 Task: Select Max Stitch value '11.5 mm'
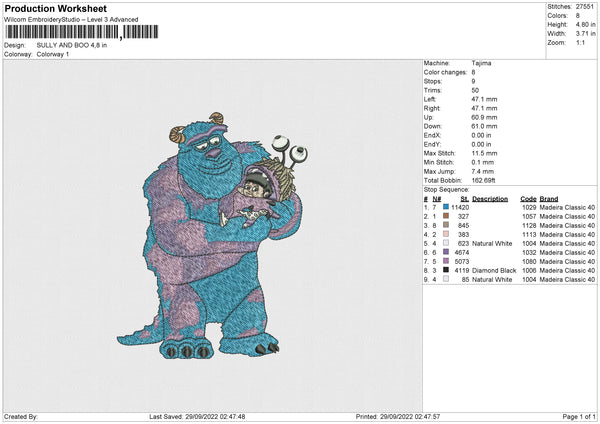(484, 153)
